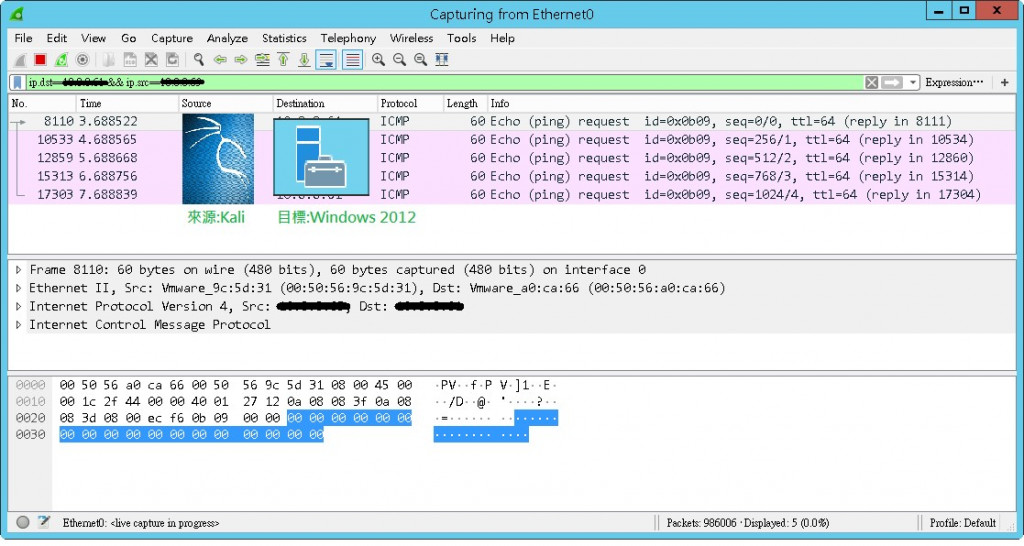Sort by the Protocol column header
The image size is (1024, 546).
(x=409, y=103)
